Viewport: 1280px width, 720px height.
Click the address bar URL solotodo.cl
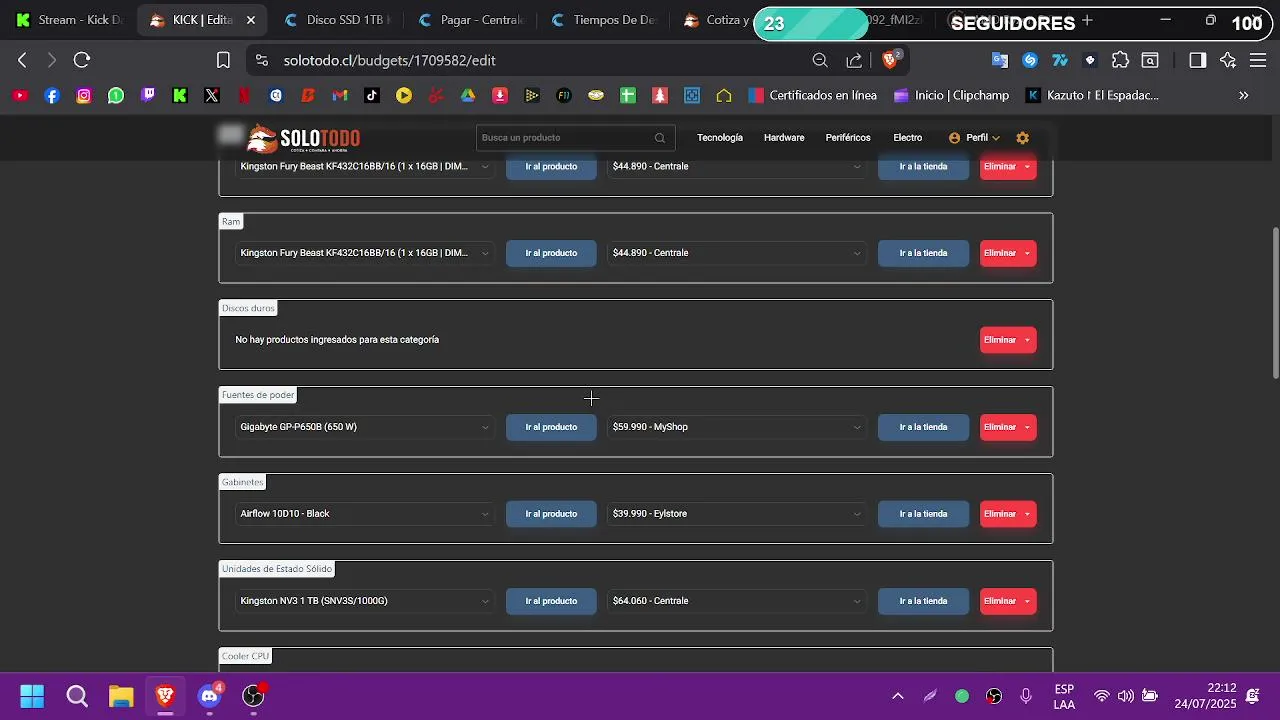[389, 60]
